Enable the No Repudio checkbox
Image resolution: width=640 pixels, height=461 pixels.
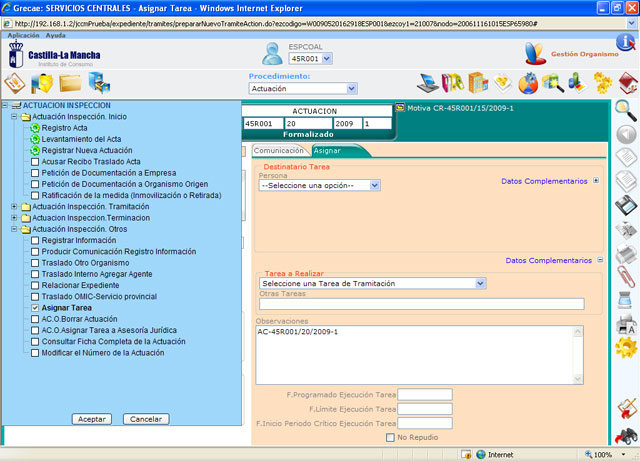coord(390,437)
